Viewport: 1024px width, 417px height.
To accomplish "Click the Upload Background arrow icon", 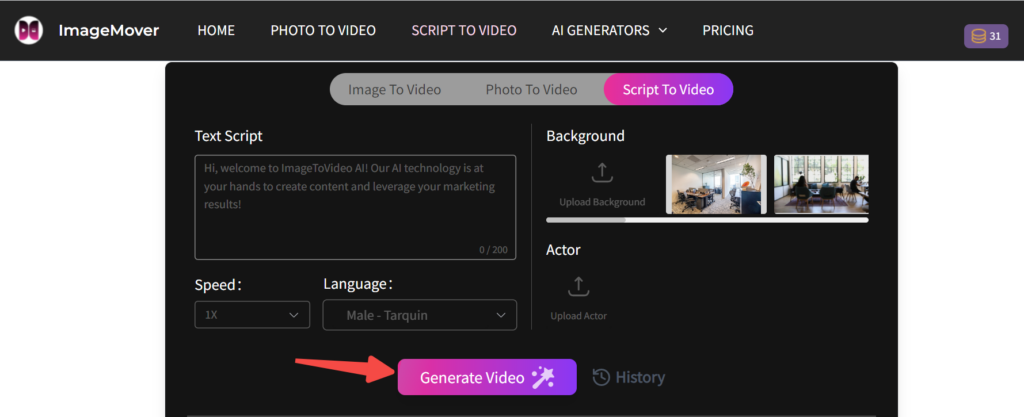I will (x=601, y=172).
